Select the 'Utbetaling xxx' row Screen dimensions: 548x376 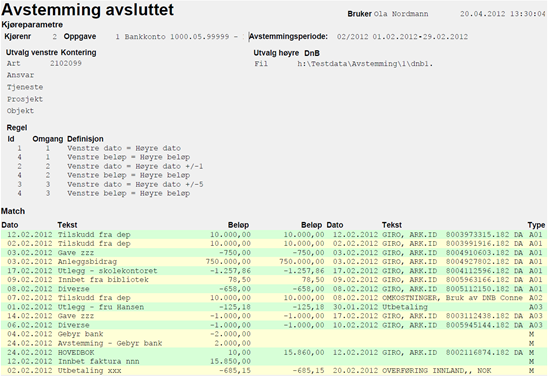(274, 370)
